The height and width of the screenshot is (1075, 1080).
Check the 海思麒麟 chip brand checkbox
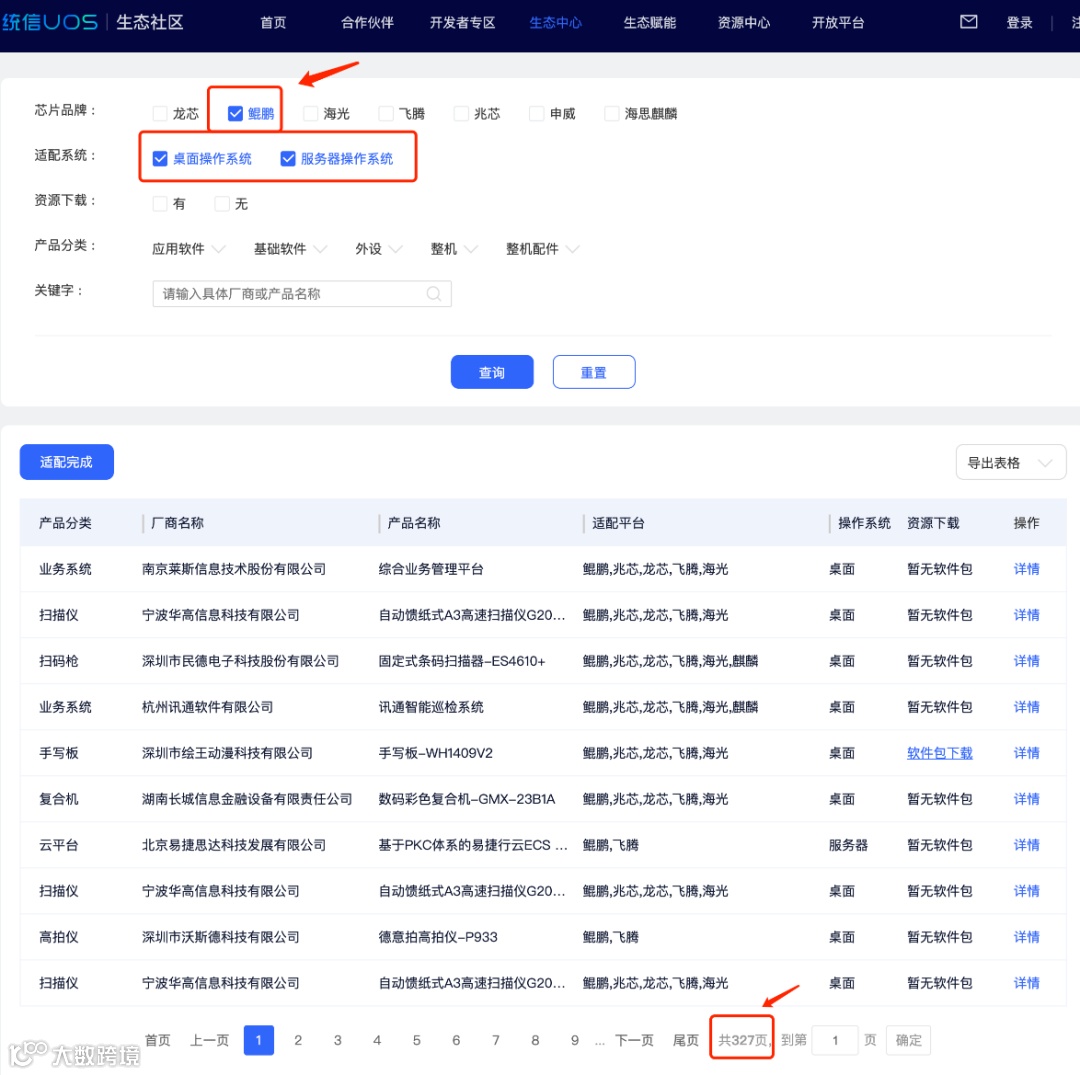click(x=612, y=114)
